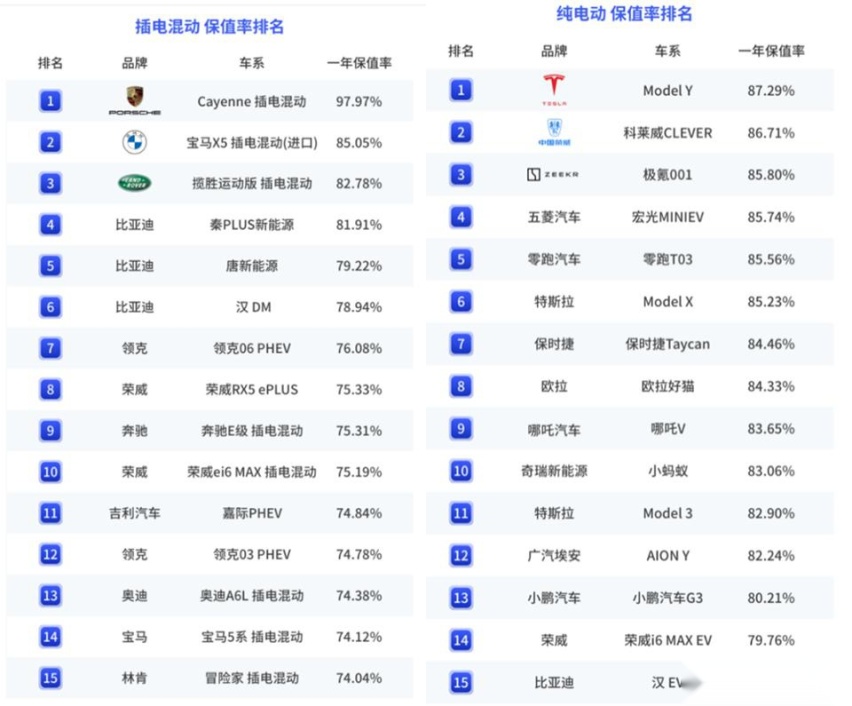Click the 林肯 brand cell
The width and height of the screenshot is (852, 706).
click(x=134, y=678)
